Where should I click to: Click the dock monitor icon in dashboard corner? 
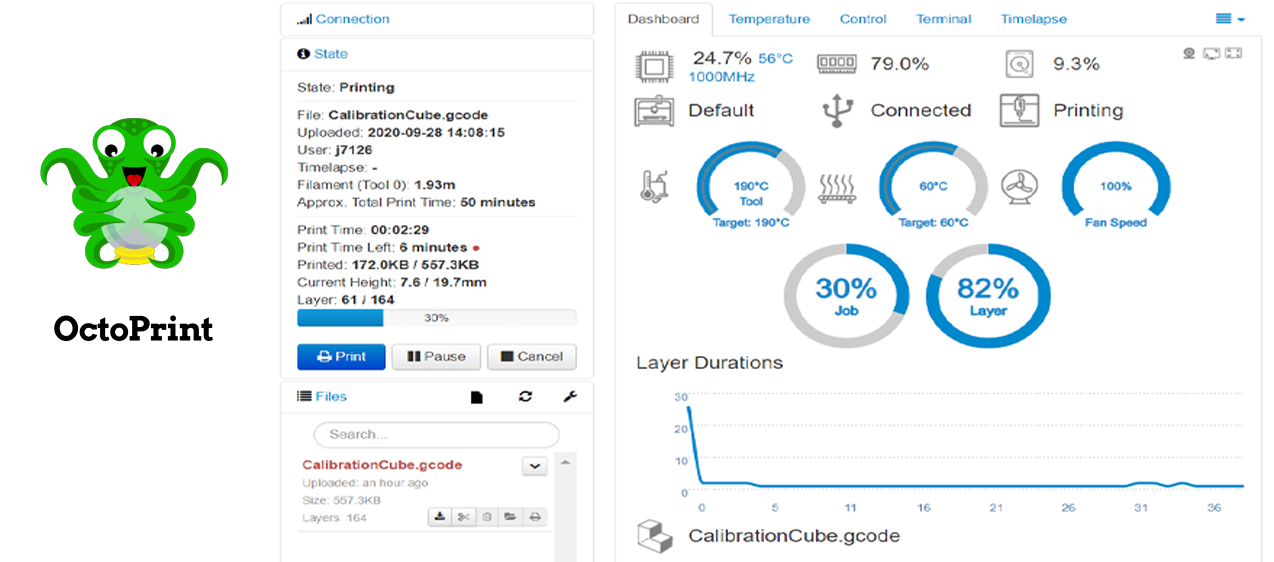coord(1211,53)
